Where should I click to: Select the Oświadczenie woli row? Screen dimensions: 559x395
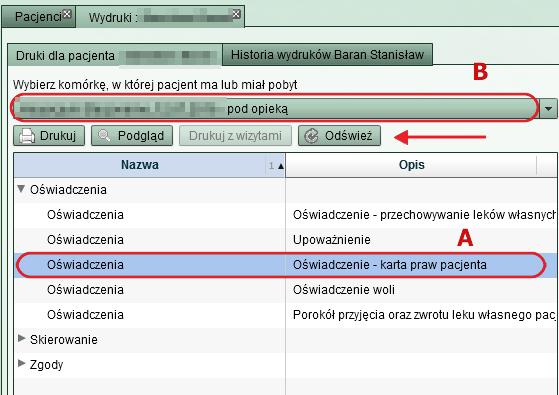click(285, 290)
